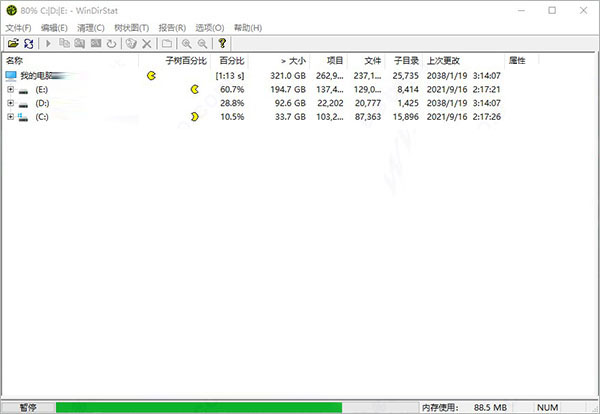Sort by the 属性 column header
This screenshot has height=414, width=600.
pyautogui.click(x=522, y=60)
